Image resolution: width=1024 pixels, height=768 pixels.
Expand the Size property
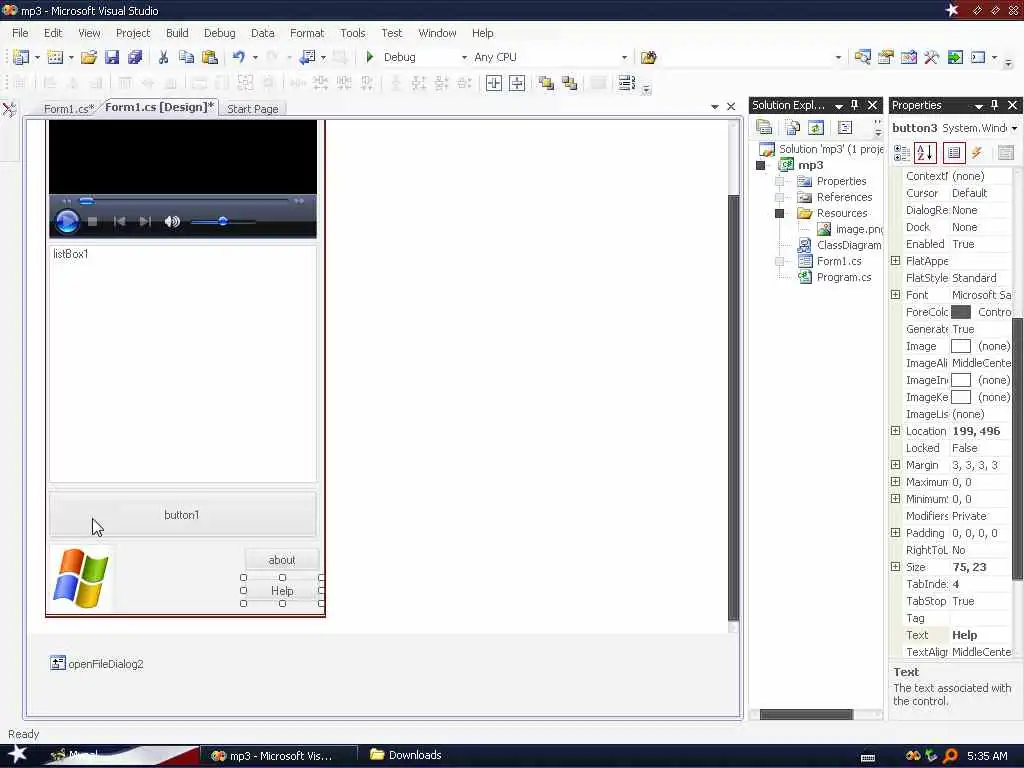[x=895, y=567]
